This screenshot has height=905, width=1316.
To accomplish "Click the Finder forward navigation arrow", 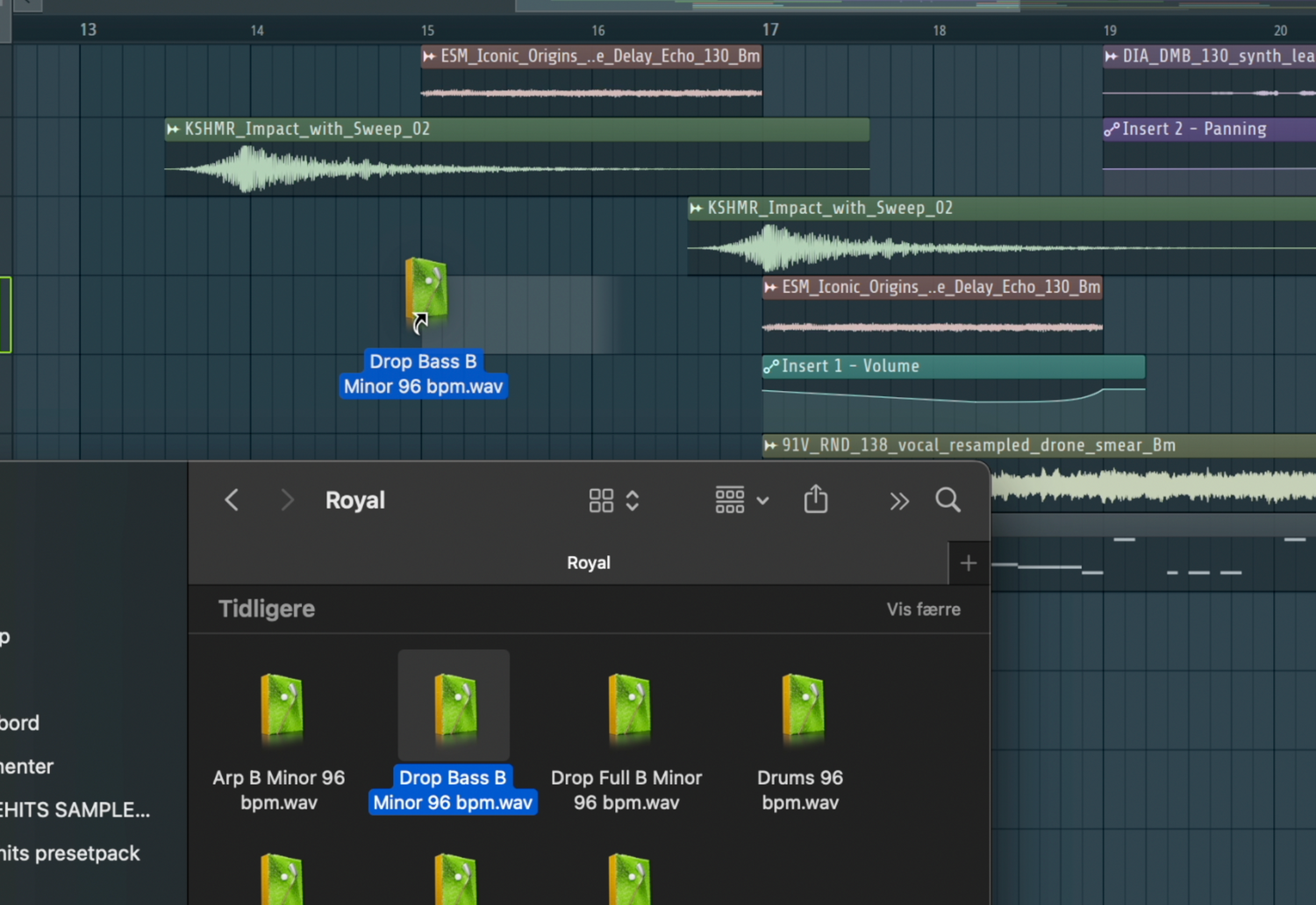I will point(287,500).
